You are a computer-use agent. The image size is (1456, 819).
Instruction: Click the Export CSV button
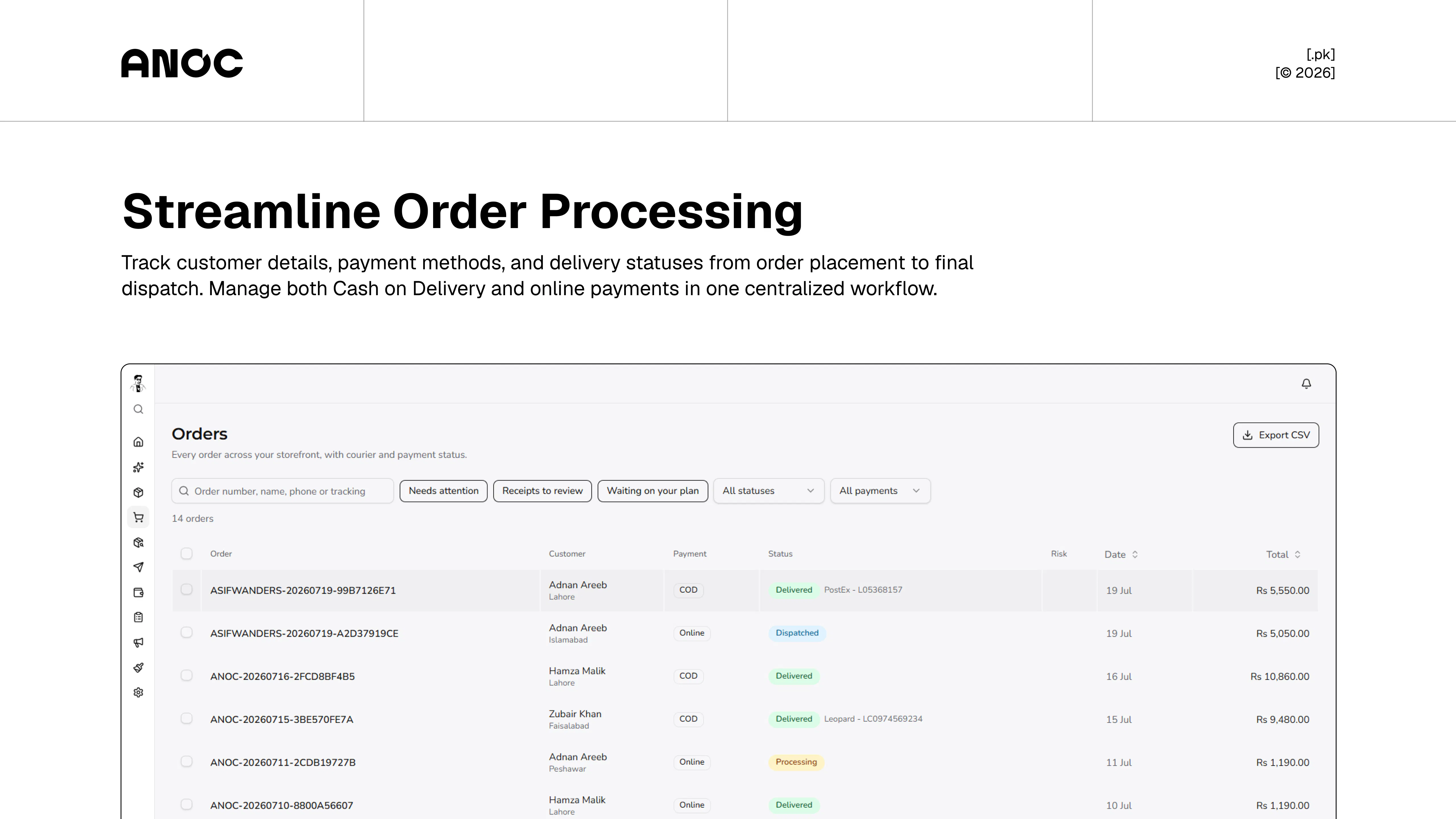(x=1276, y=435)
